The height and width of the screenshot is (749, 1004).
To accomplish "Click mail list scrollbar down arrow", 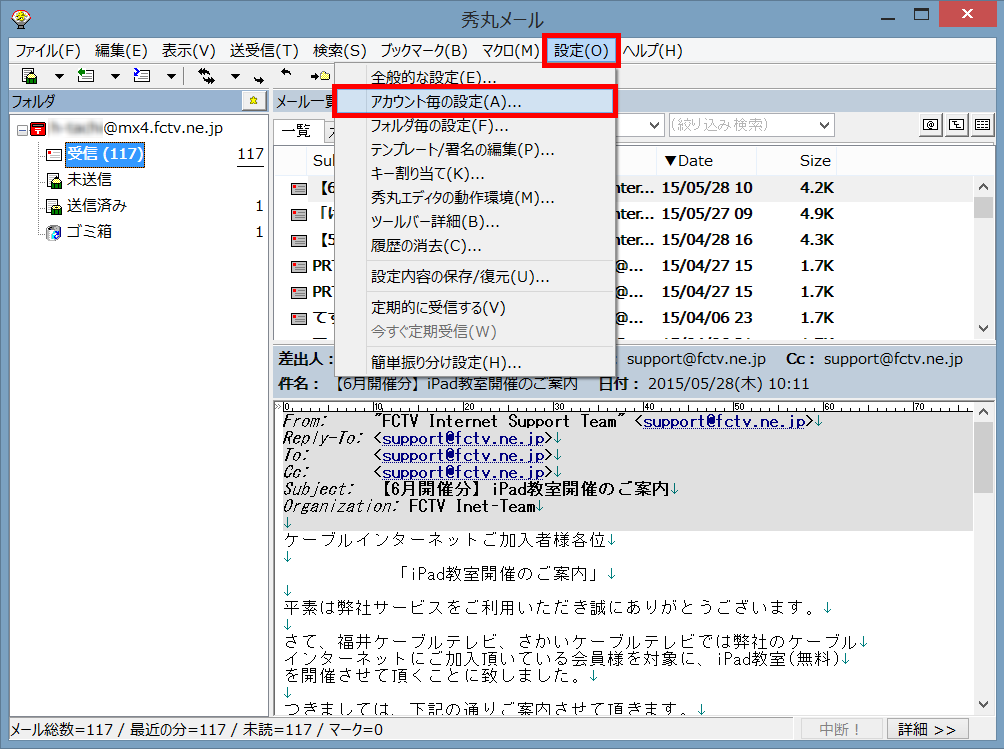I will 984,328.
